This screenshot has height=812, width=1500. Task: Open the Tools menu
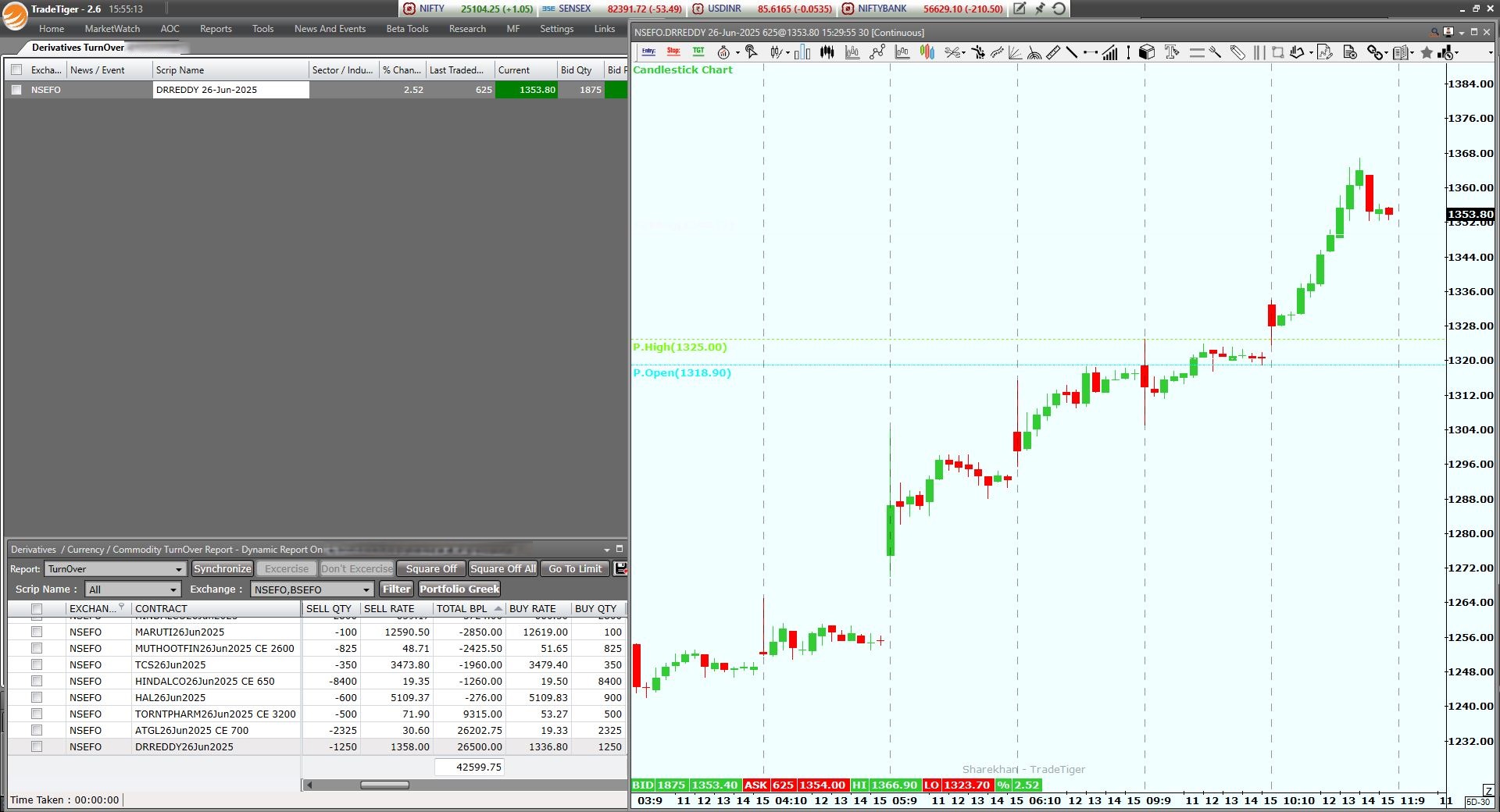(x=262, y=29)
